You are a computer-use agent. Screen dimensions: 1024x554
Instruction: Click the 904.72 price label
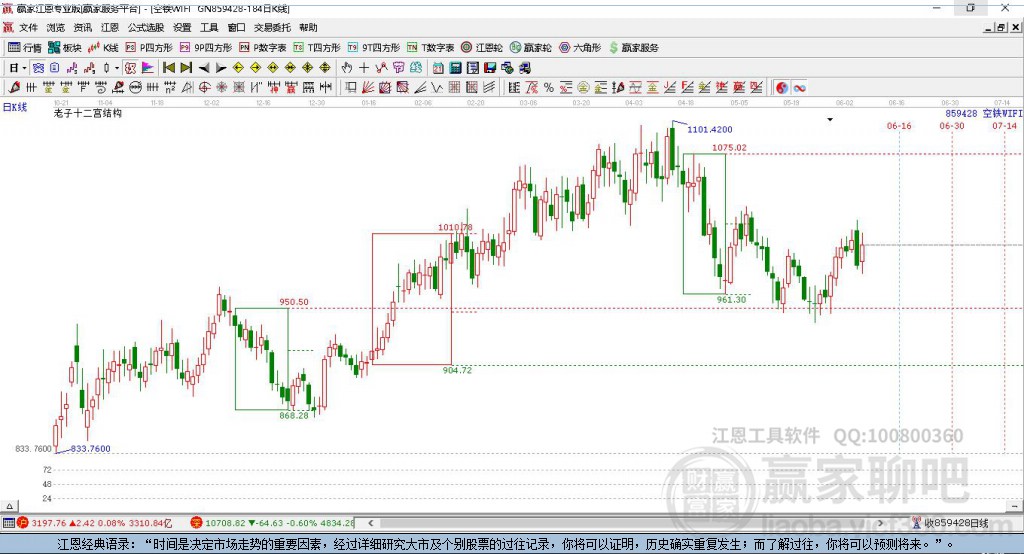pyautogui.click(x=457, y=370)
